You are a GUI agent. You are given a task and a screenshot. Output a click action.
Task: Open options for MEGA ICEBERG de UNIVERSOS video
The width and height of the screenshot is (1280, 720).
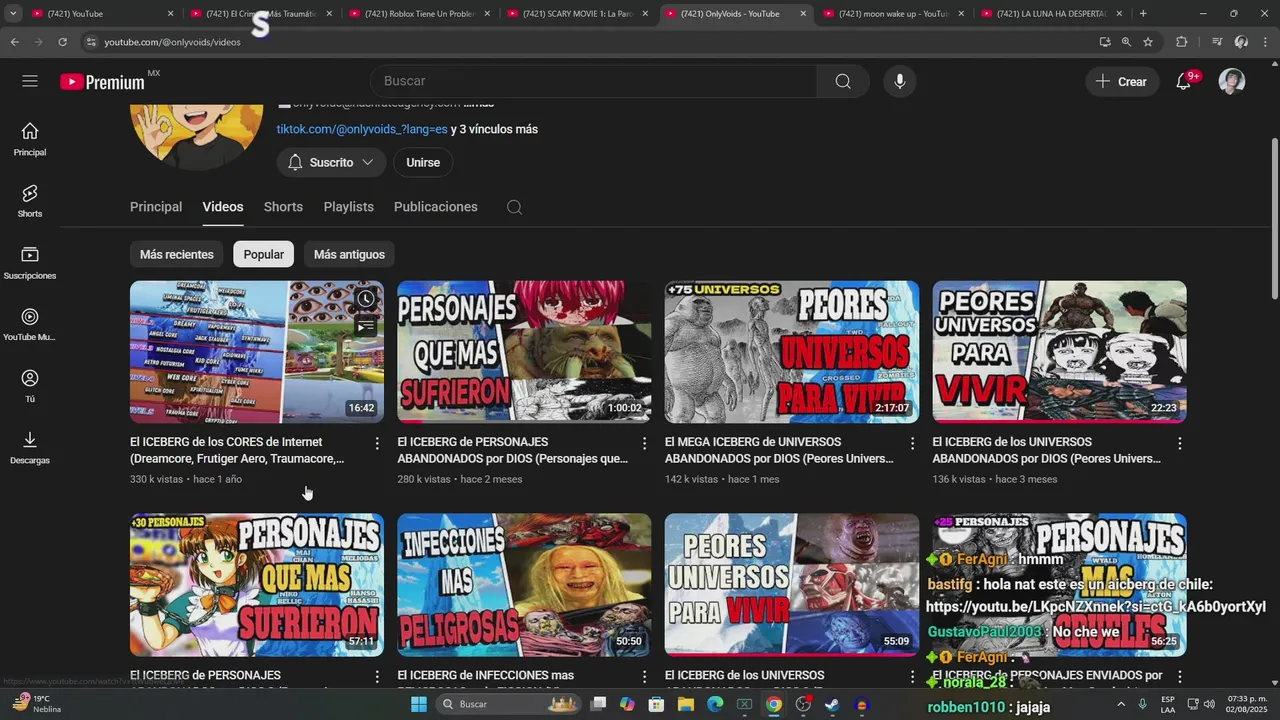pos(912,443)
